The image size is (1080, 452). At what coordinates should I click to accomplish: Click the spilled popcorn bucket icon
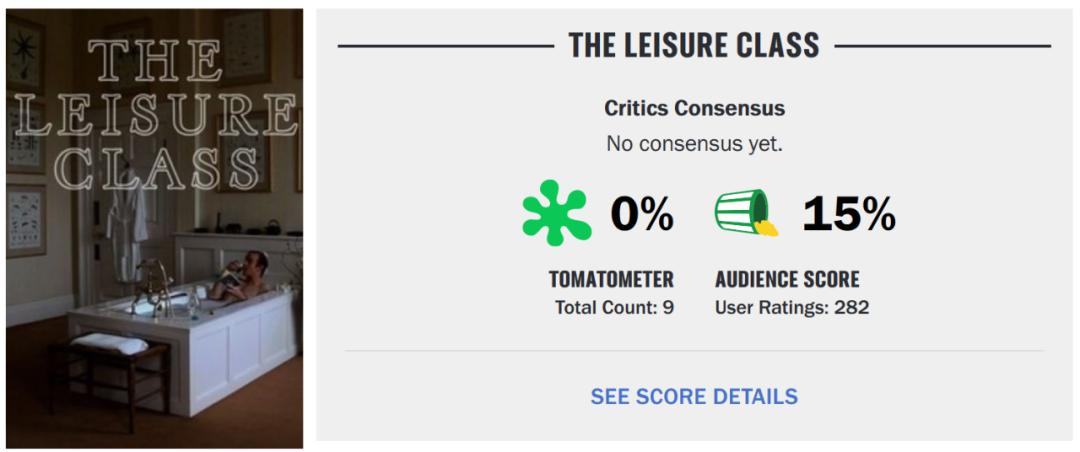tap(746, 213)
